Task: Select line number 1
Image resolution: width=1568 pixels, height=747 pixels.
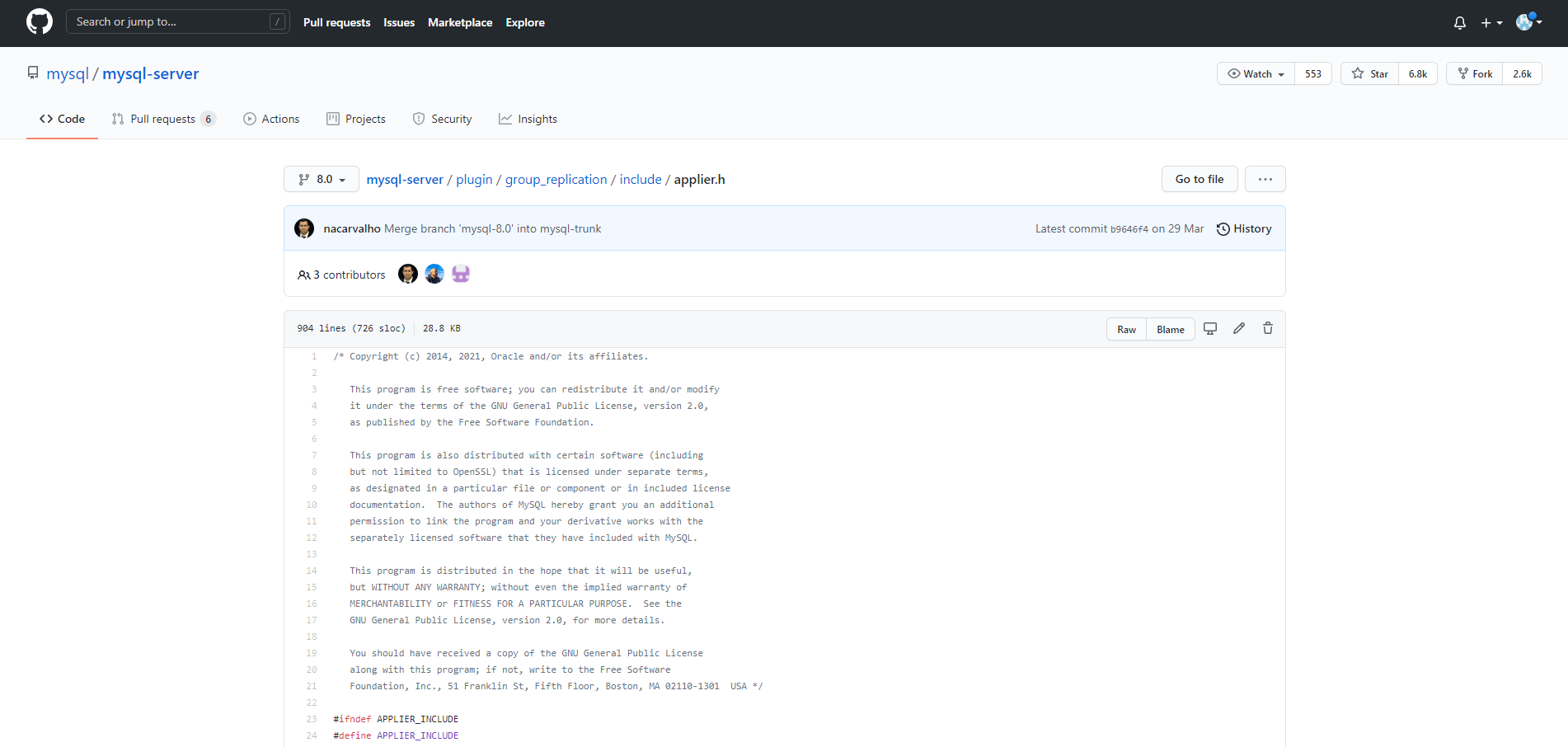Action: tap(314, 356)
